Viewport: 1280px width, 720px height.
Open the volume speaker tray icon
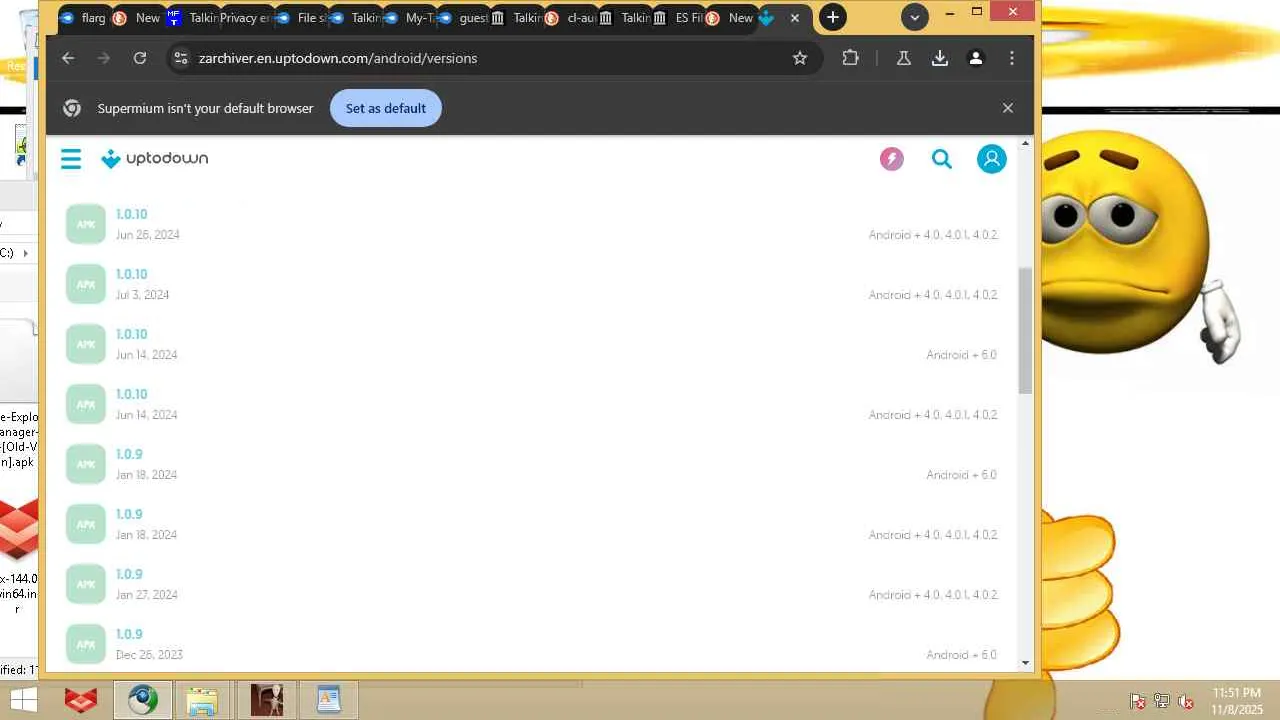(x=1186, y=701)
